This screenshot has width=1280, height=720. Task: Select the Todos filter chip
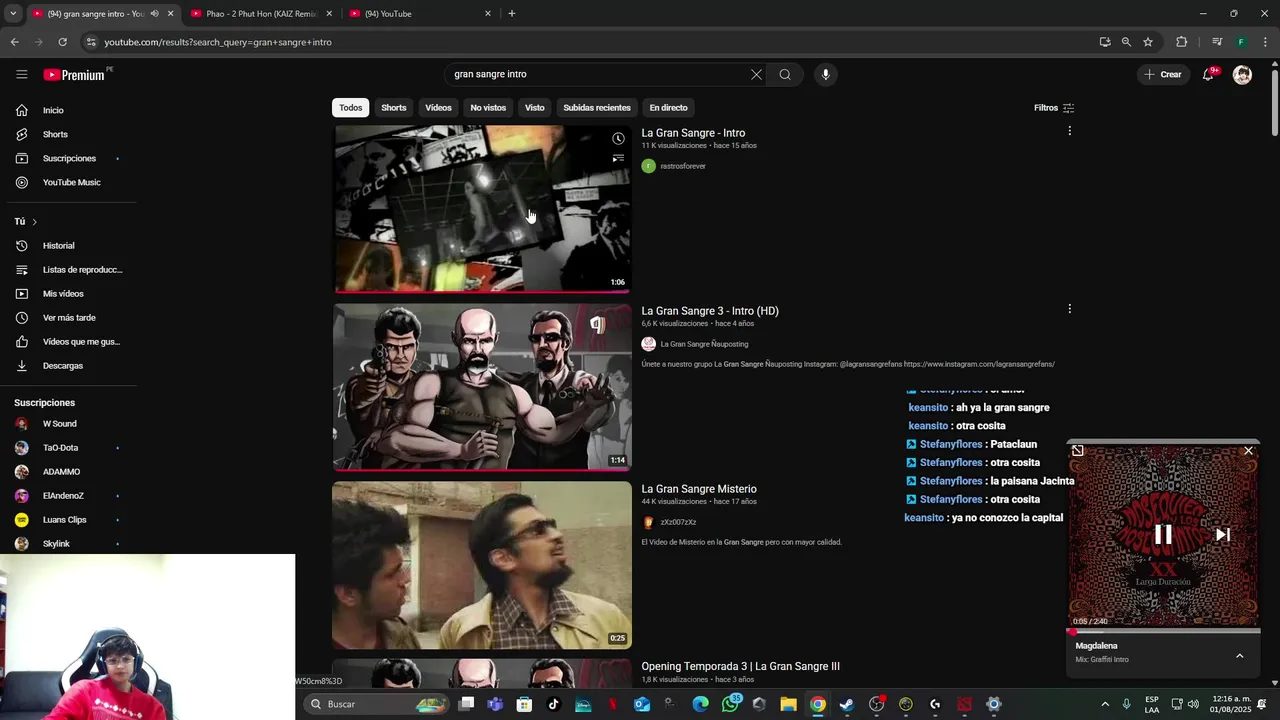pyautogui.click(x=350, y=108)
